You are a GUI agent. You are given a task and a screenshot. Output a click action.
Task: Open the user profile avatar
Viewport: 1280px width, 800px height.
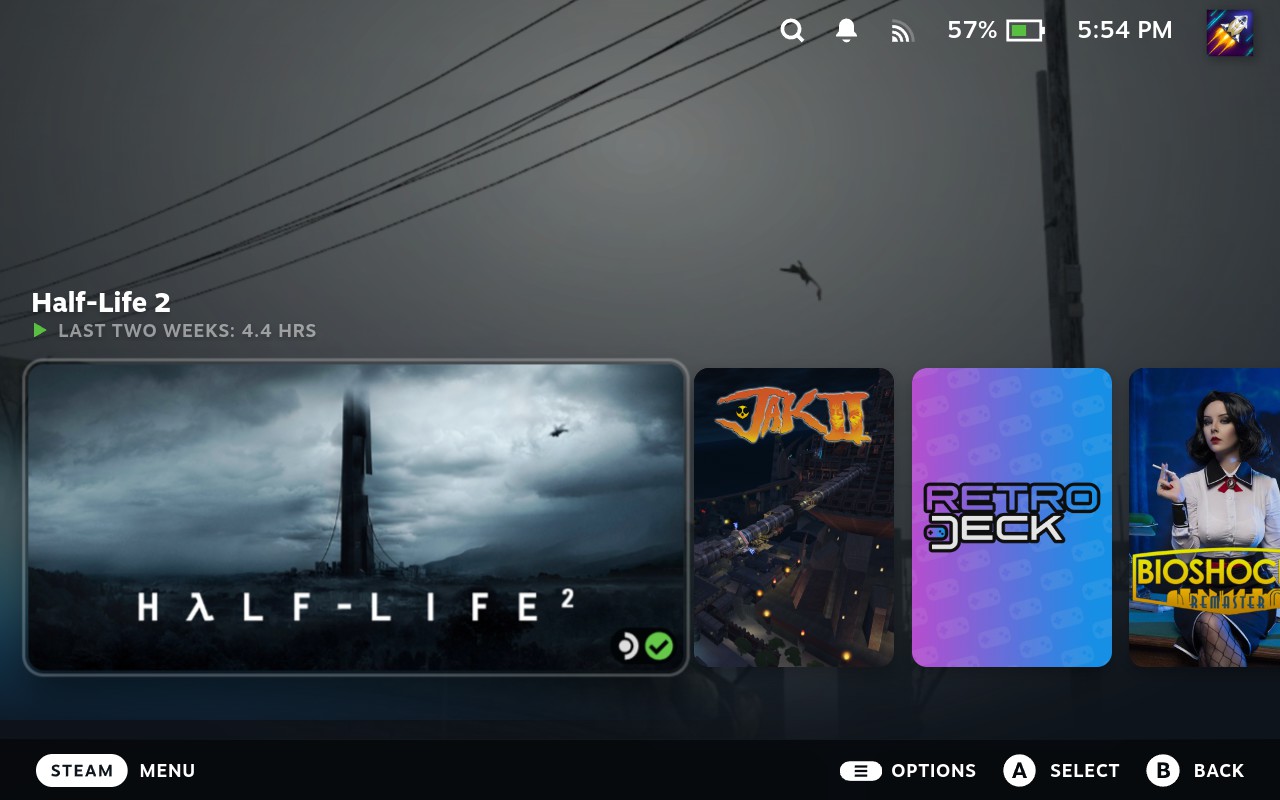1230,32
